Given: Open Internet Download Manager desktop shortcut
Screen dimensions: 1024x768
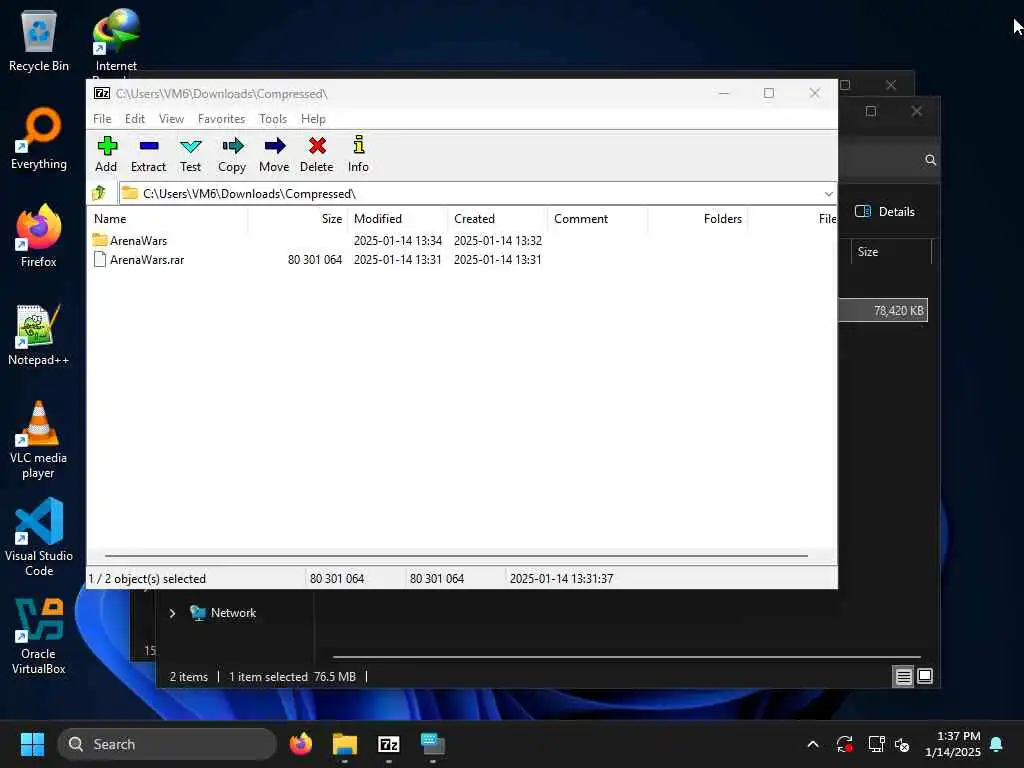Looking at the screenshot, I should coord(116,40).
